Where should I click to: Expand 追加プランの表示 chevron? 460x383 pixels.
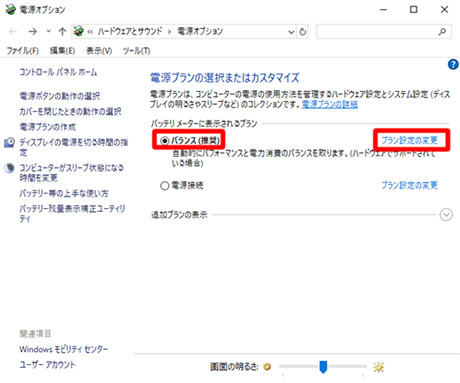coord(446,215)
